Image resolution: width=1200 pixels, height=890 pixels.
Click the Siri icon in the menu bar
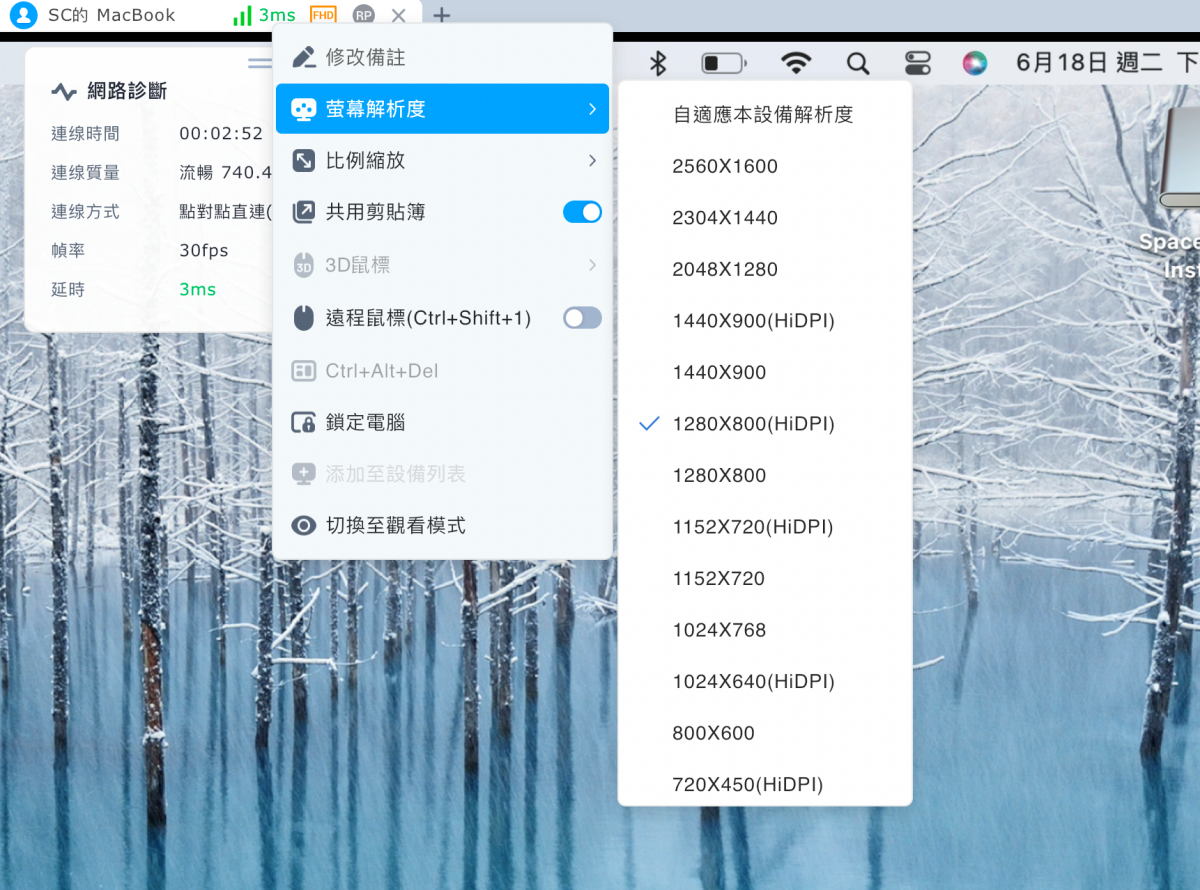pos(975,64)
